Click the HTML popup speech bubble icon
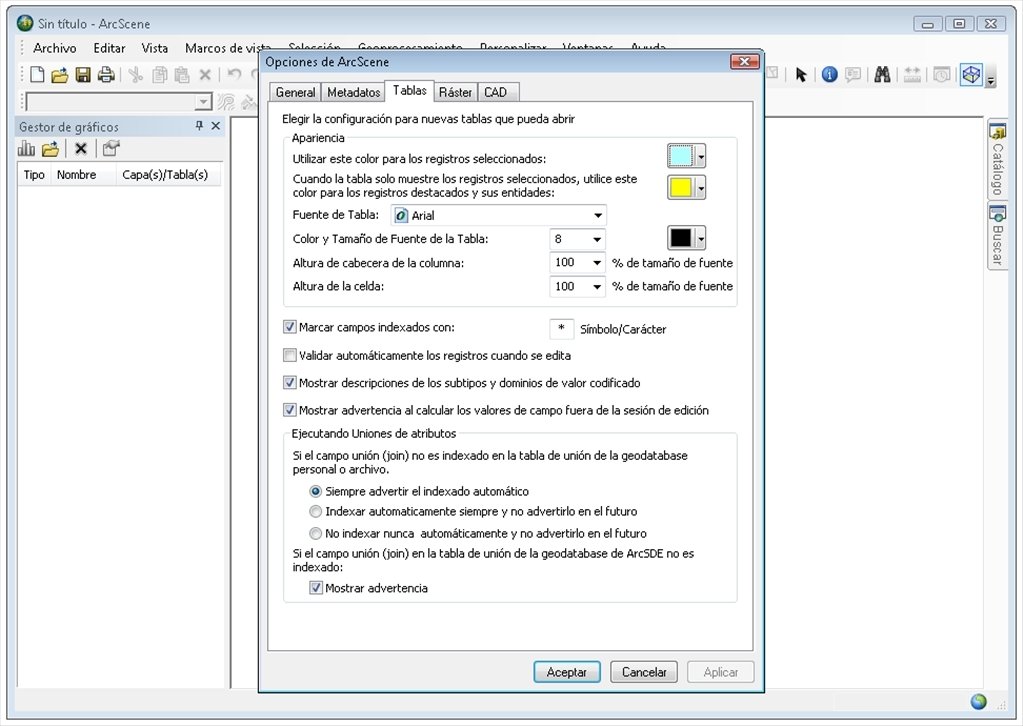The image size is (1023, 726). (x=853, y=75)
